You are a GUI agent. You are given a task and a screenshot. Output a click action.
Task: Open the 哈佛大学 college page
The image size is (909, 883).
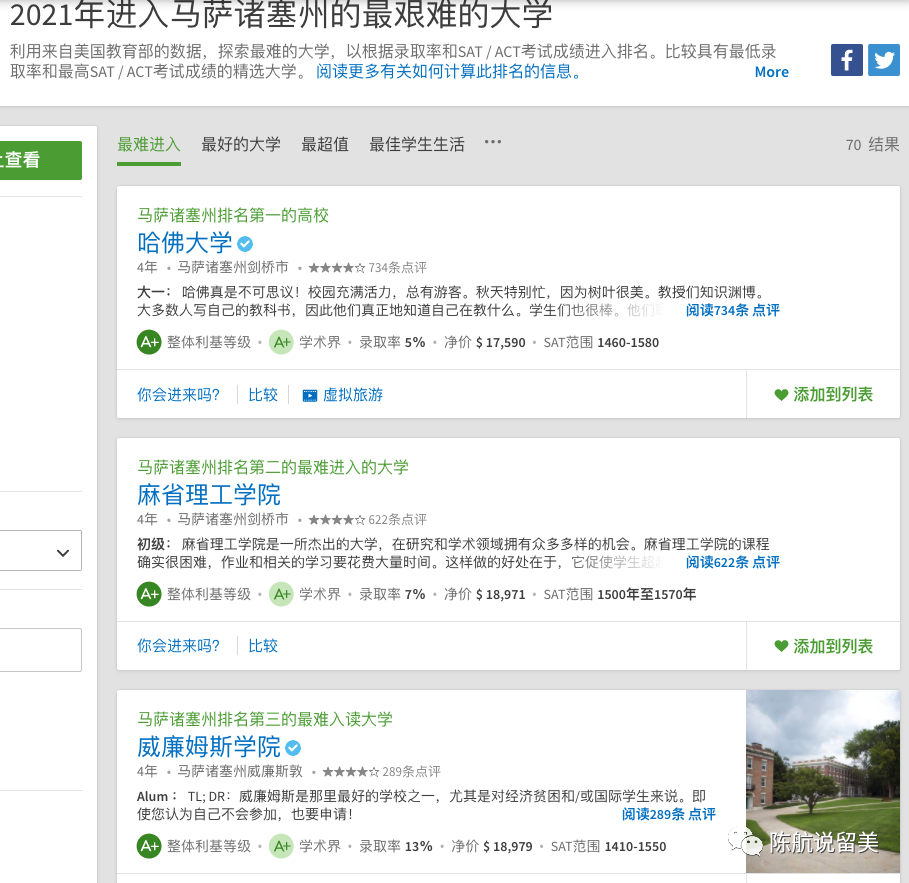(184, 242)
